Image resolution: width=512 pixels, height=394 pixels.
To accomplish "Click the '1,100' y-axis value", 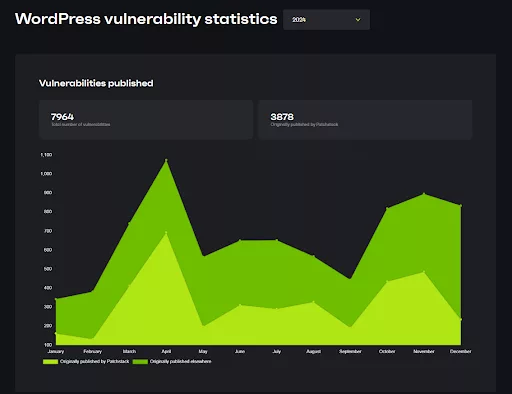I will tap(46, 155).
